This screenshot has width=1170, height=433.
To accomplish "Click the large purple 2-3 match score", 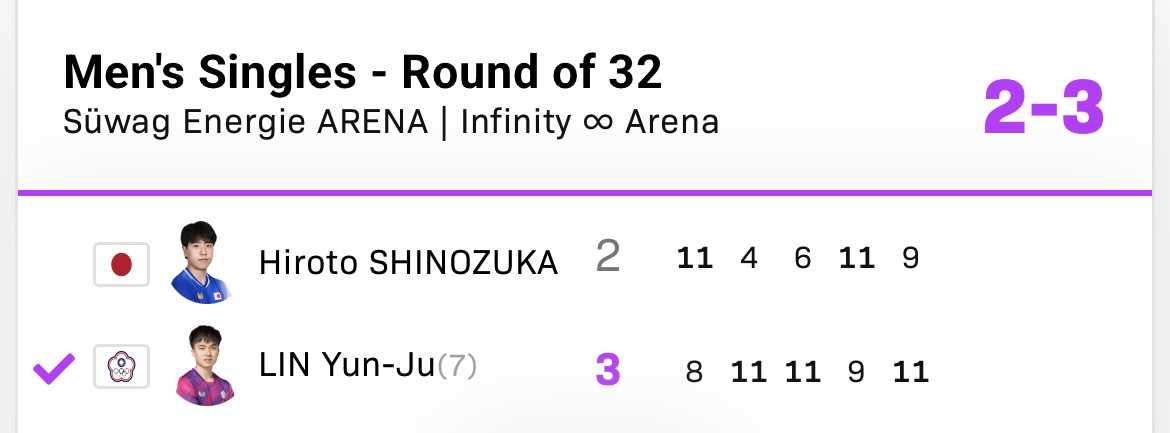I will (x=1044, y=108).
